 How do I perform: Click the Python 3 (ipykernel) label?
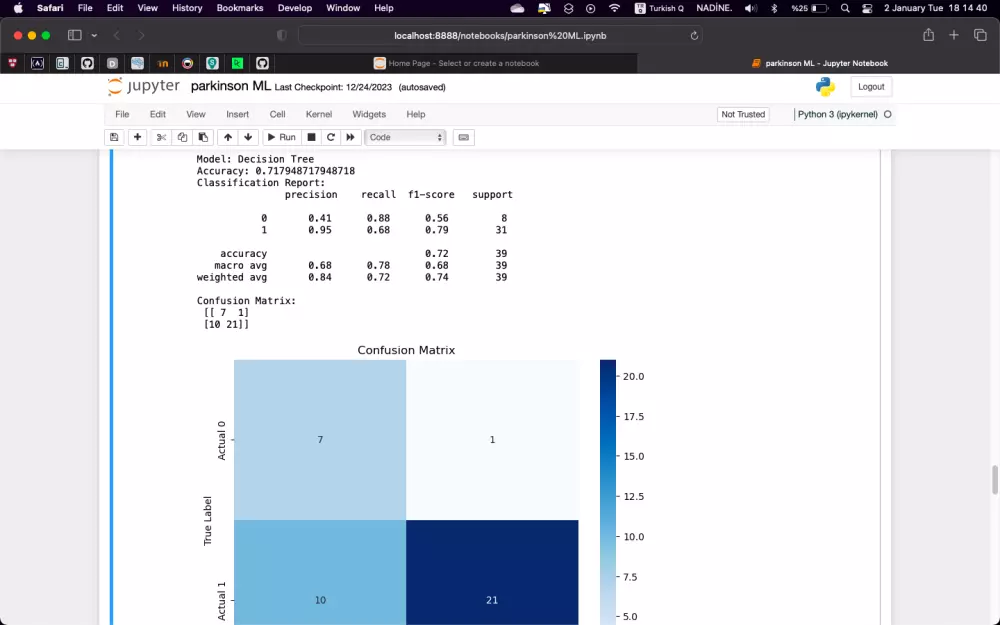click(837, 114)
